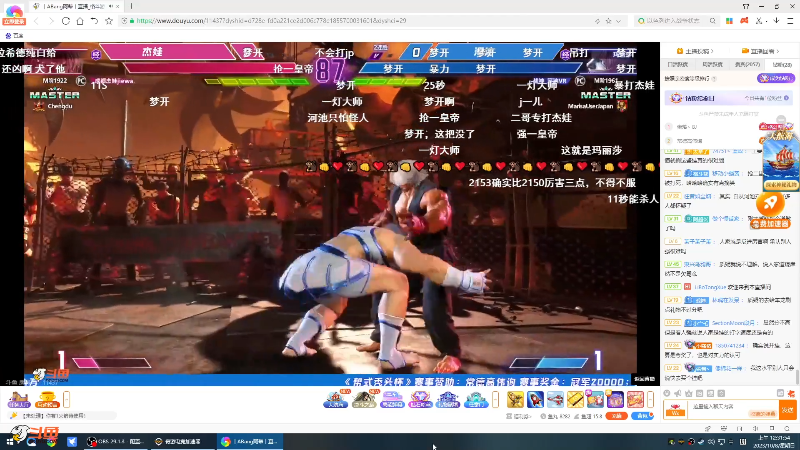The image size is (800, 450).
Task: Click the search magnifier in browser search box
Action: click(713, 21)
